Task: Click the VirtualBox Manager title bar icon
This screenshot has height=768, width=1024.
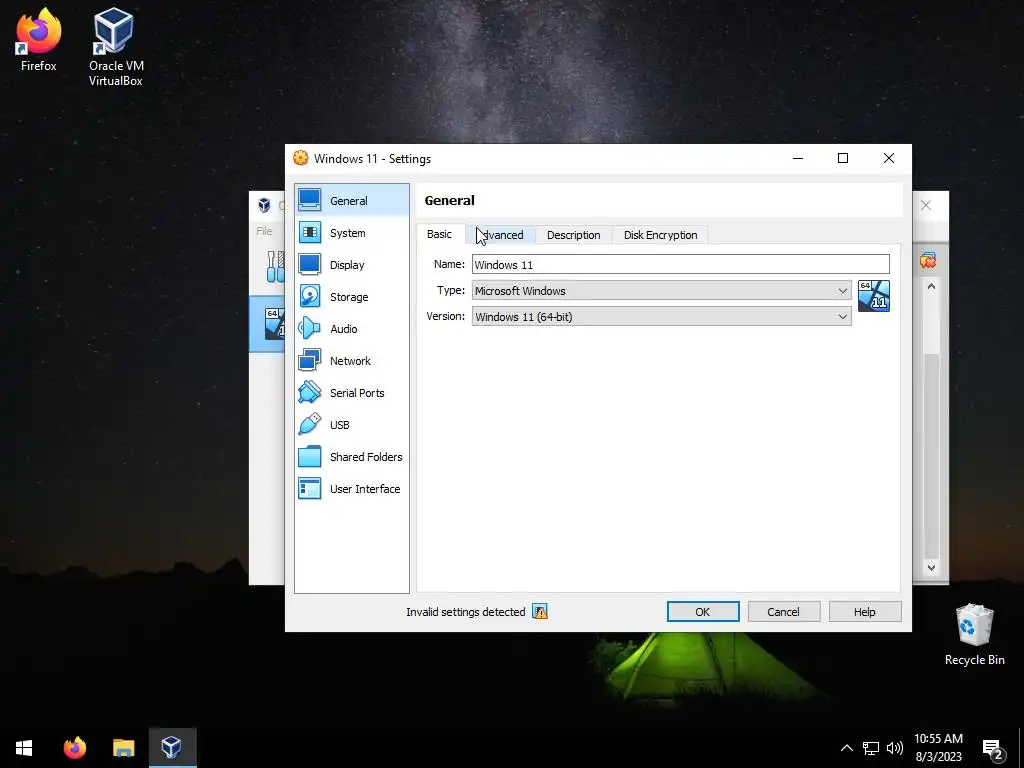Action: pos(264,205)
